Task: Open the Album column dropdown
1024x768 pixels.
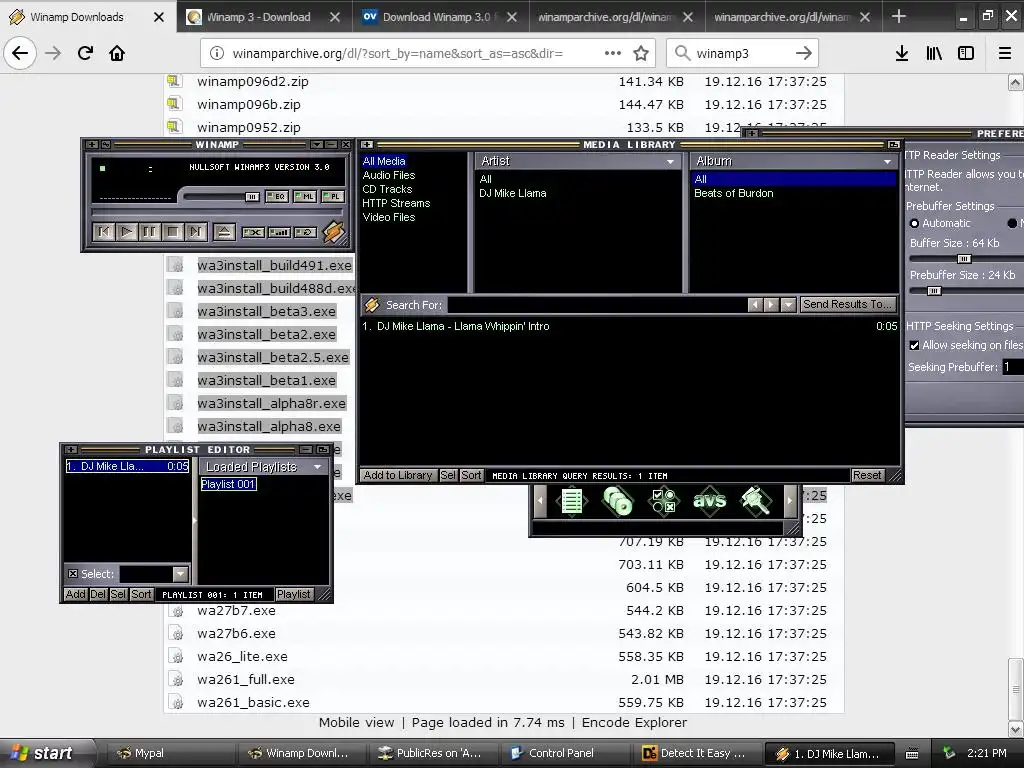Action: point(887,161)
